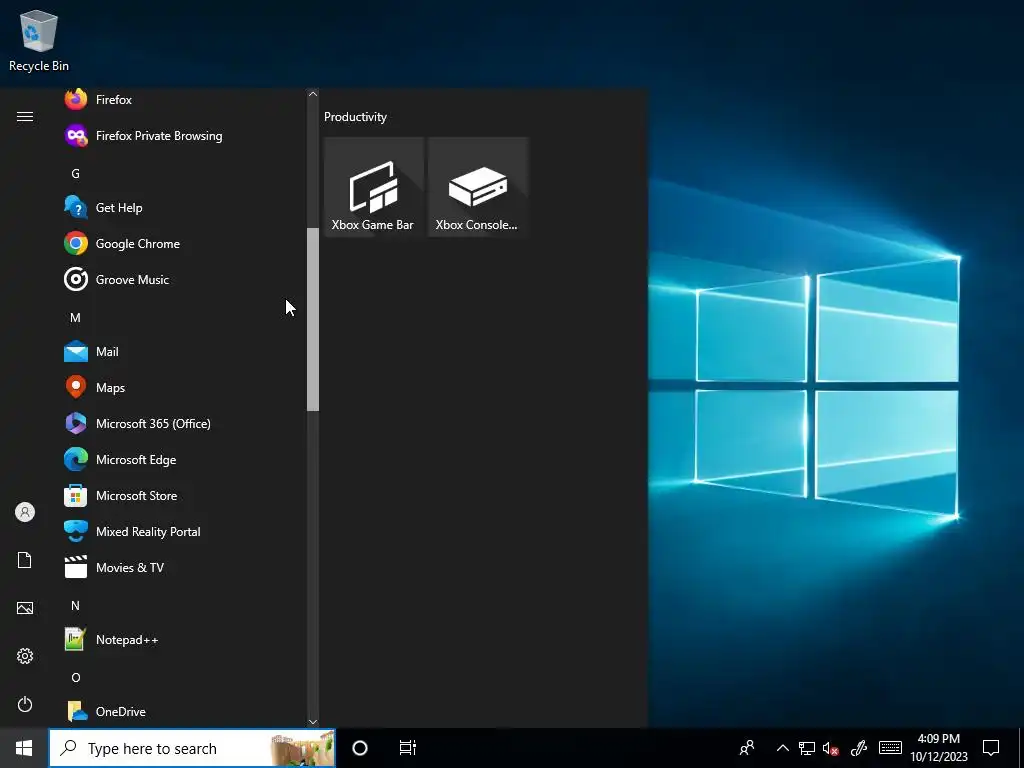This screenshot has width=1024, height=768.
Task: Open the Xbox Game Bar tile
Action: coord(374,187)
